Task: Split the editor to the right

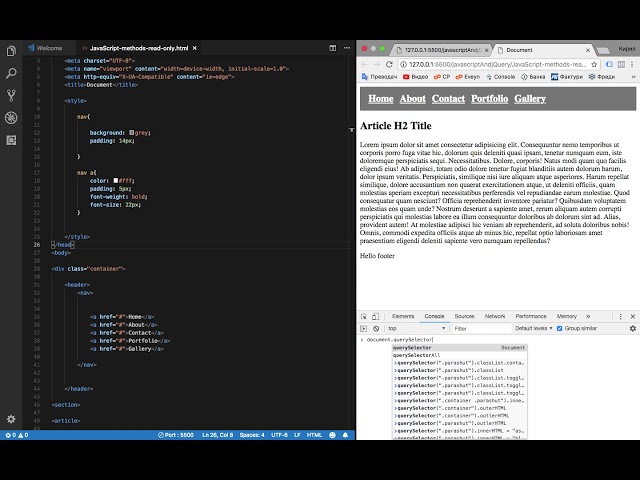Action: [333, 48]
